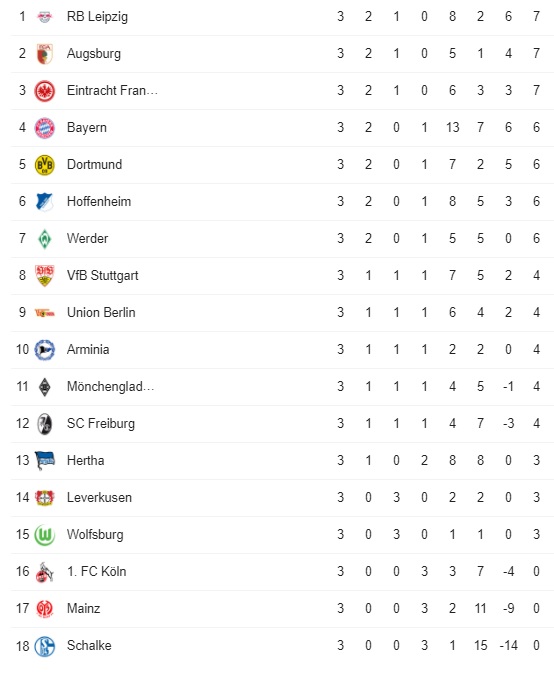The width and height of the screenshot is (554, 677).
Task: Open the SC Freiburg team page
Action: (x=101, y=424)
